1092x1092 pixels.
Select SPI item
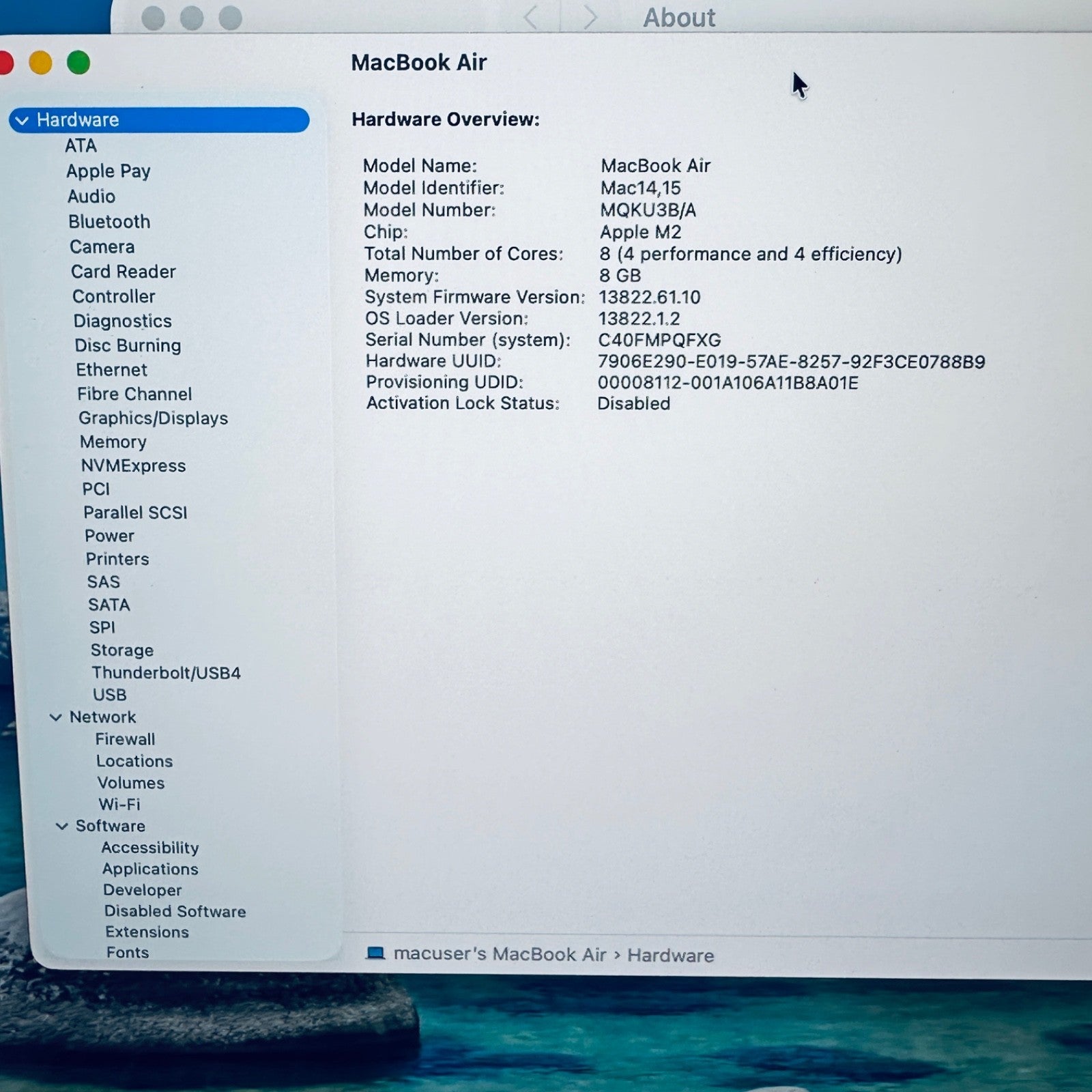point(102,627)
